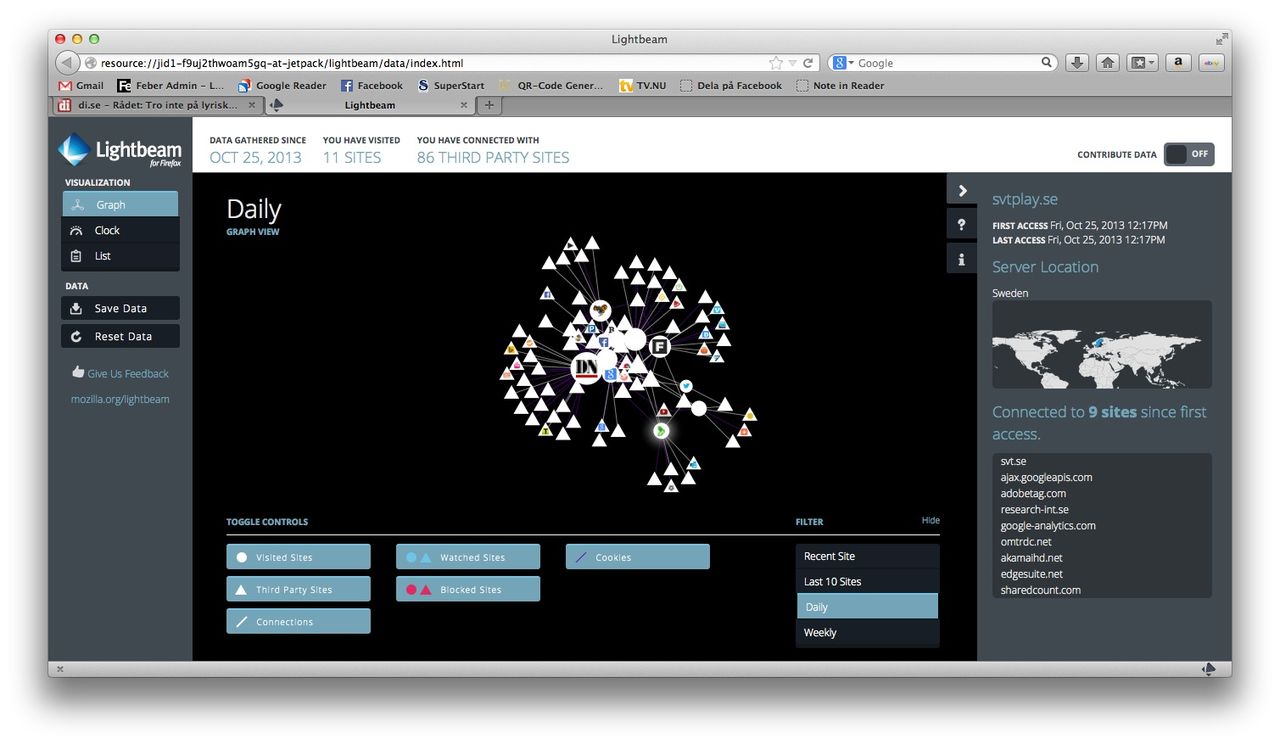Select the Daily filter
Viewport: 1280px width, 744px height.
click(x=868, y=607)
